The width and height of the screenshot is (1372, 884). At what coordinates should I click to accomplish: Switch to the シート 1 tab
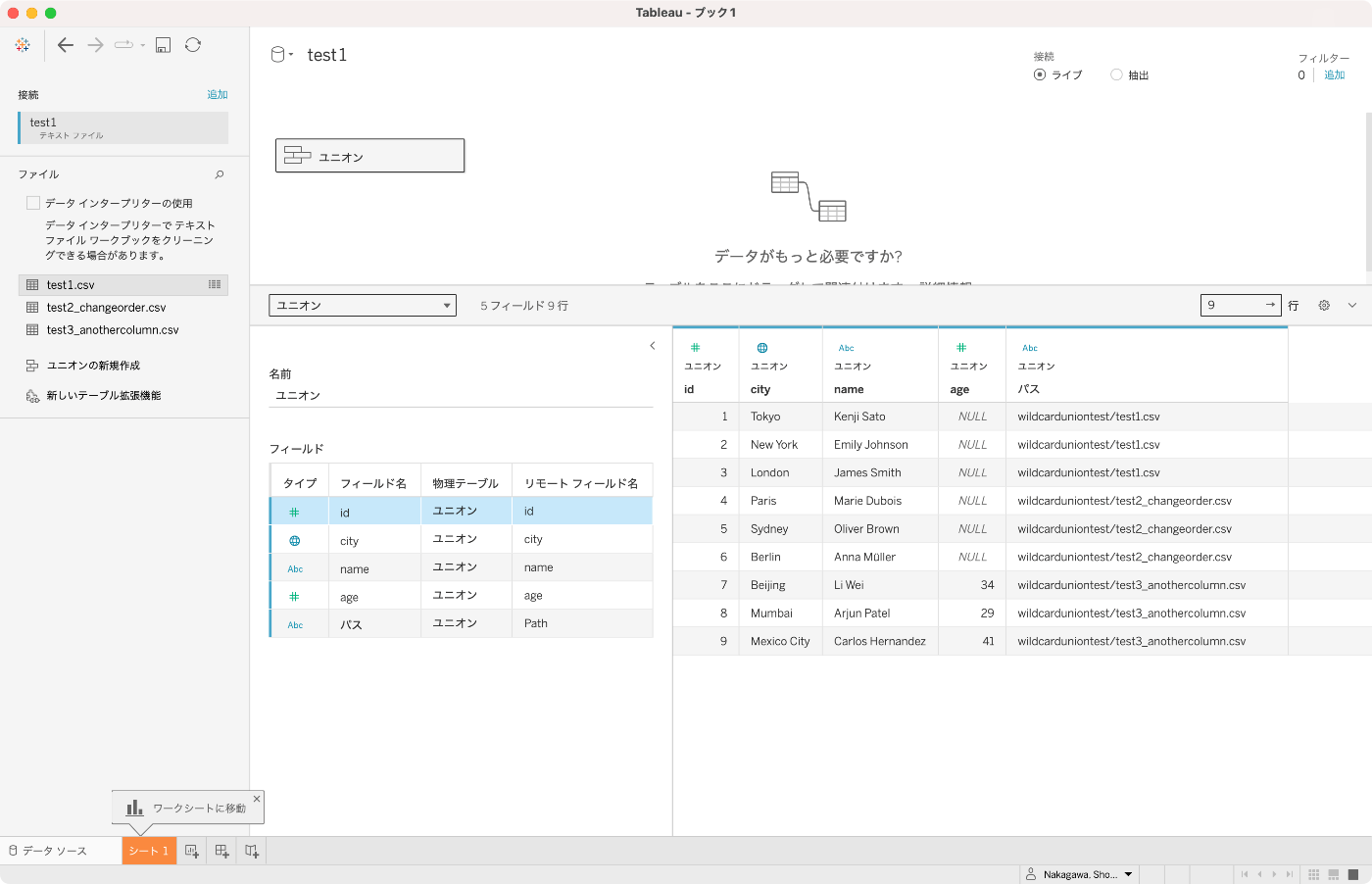[149, 851]
